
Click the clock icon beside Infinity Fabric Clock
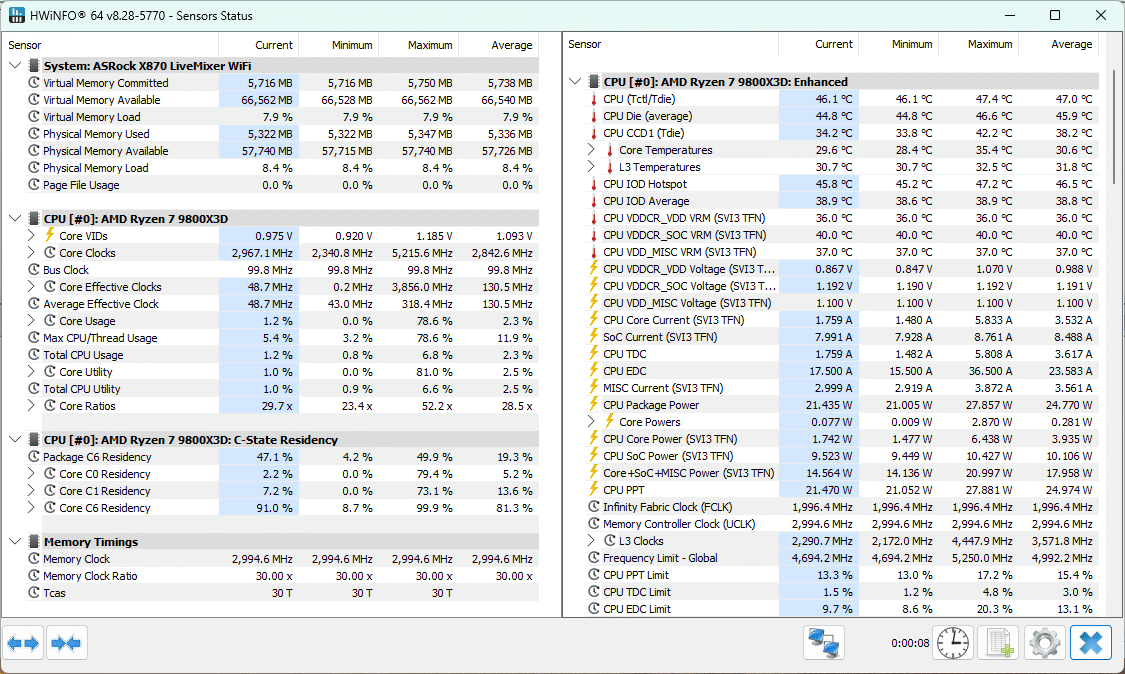click(x=593, y=506)
